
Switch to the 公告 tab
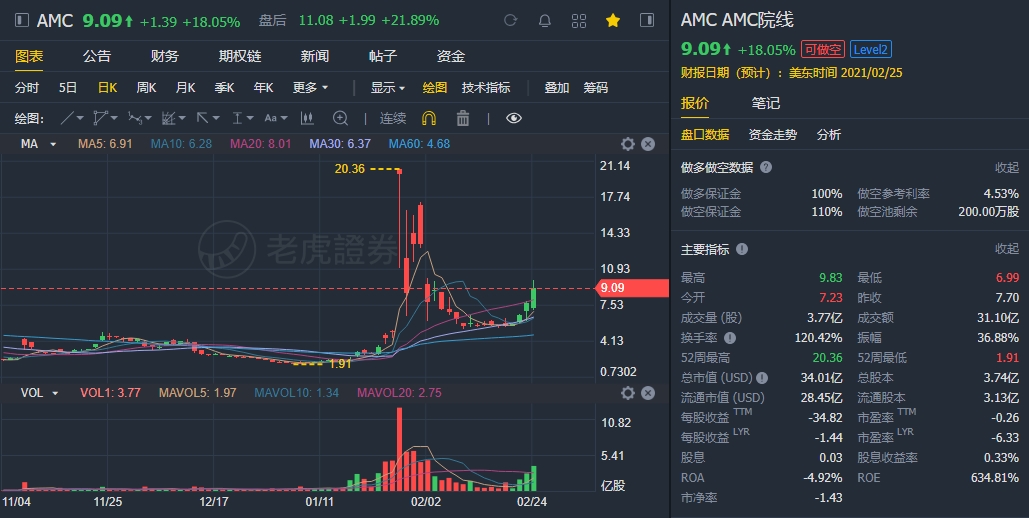tap(97, 56)
